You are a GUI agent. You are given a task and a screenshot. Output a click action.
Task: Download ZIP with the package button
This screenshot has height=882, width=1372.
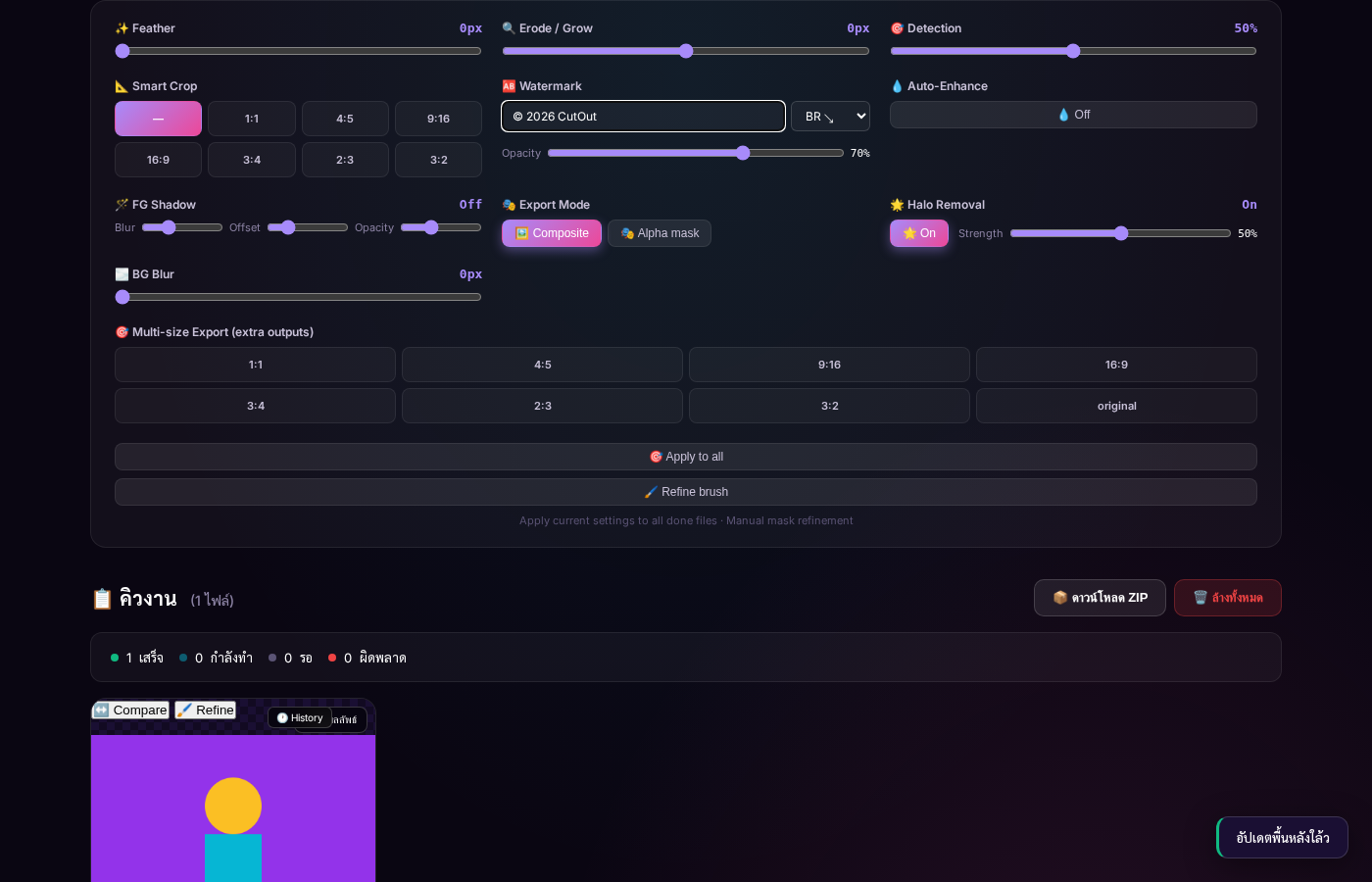tap(1100, 598)
